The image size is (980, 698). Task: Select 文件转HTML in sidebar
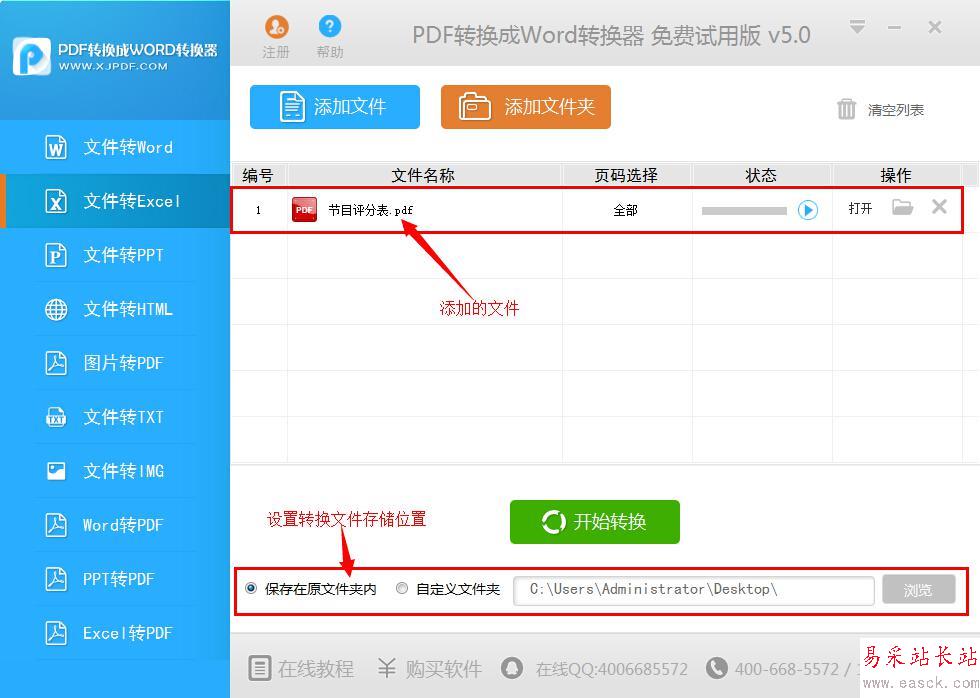(115, 309)
